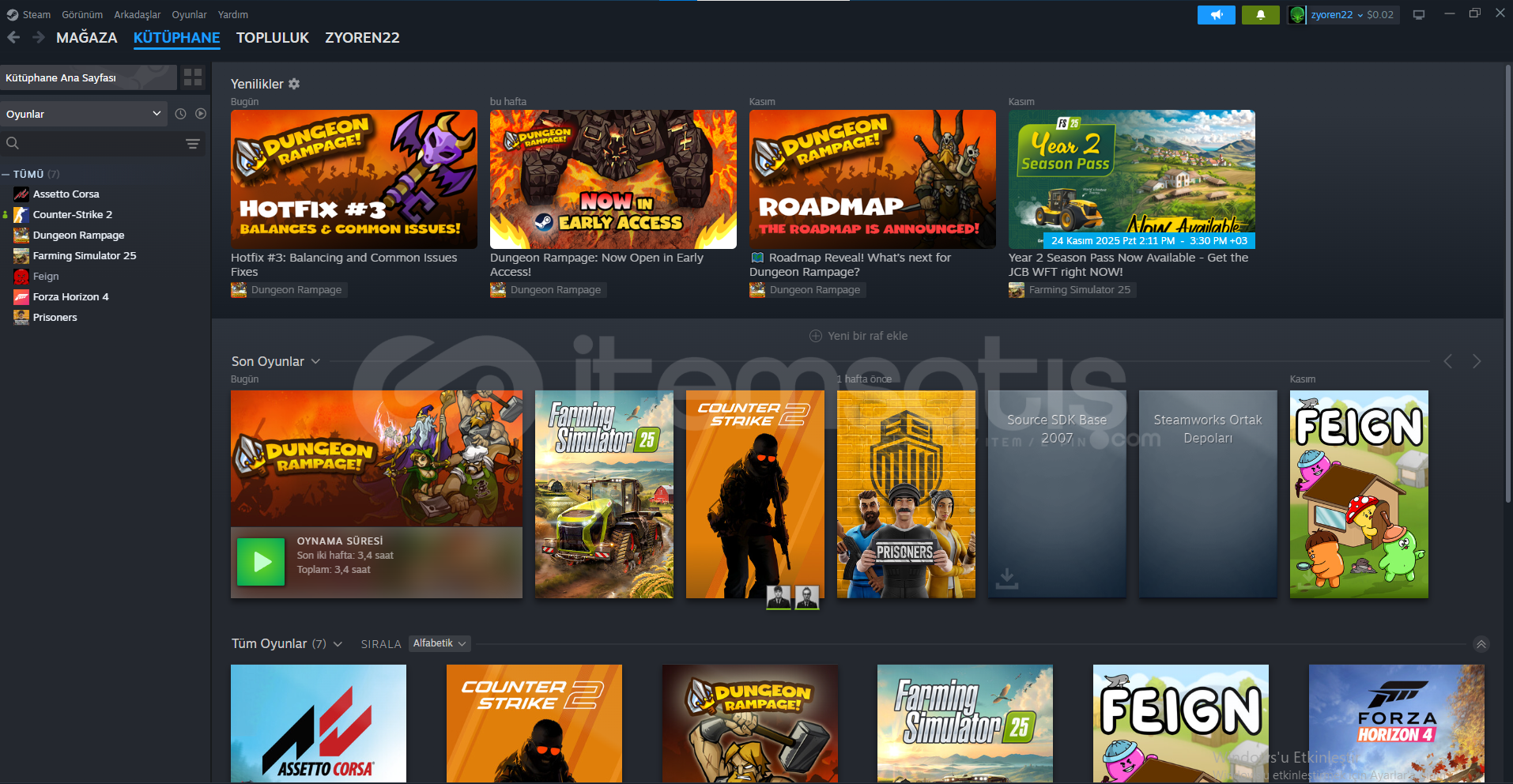The width and height of the screenshot is (1513, 784).
Task: Switch to Big Picture mode monitor icon
Action: [x=1419, y=14]
